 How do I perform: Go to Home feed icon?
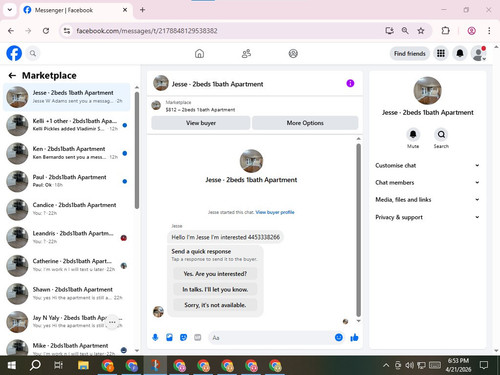(x=199, y=53)
